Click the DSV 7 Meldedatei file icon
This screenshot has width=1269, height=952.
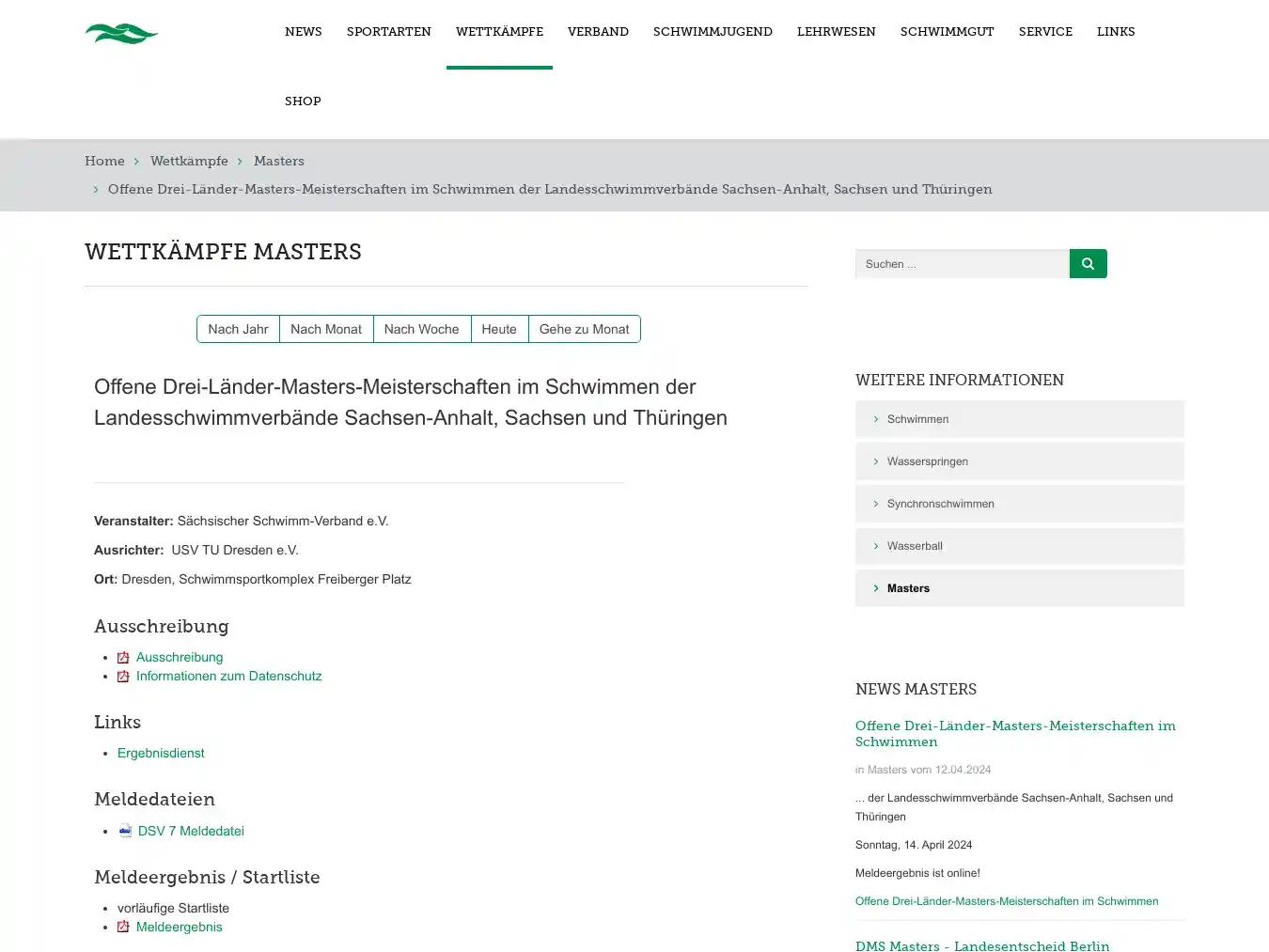[125, 831]
